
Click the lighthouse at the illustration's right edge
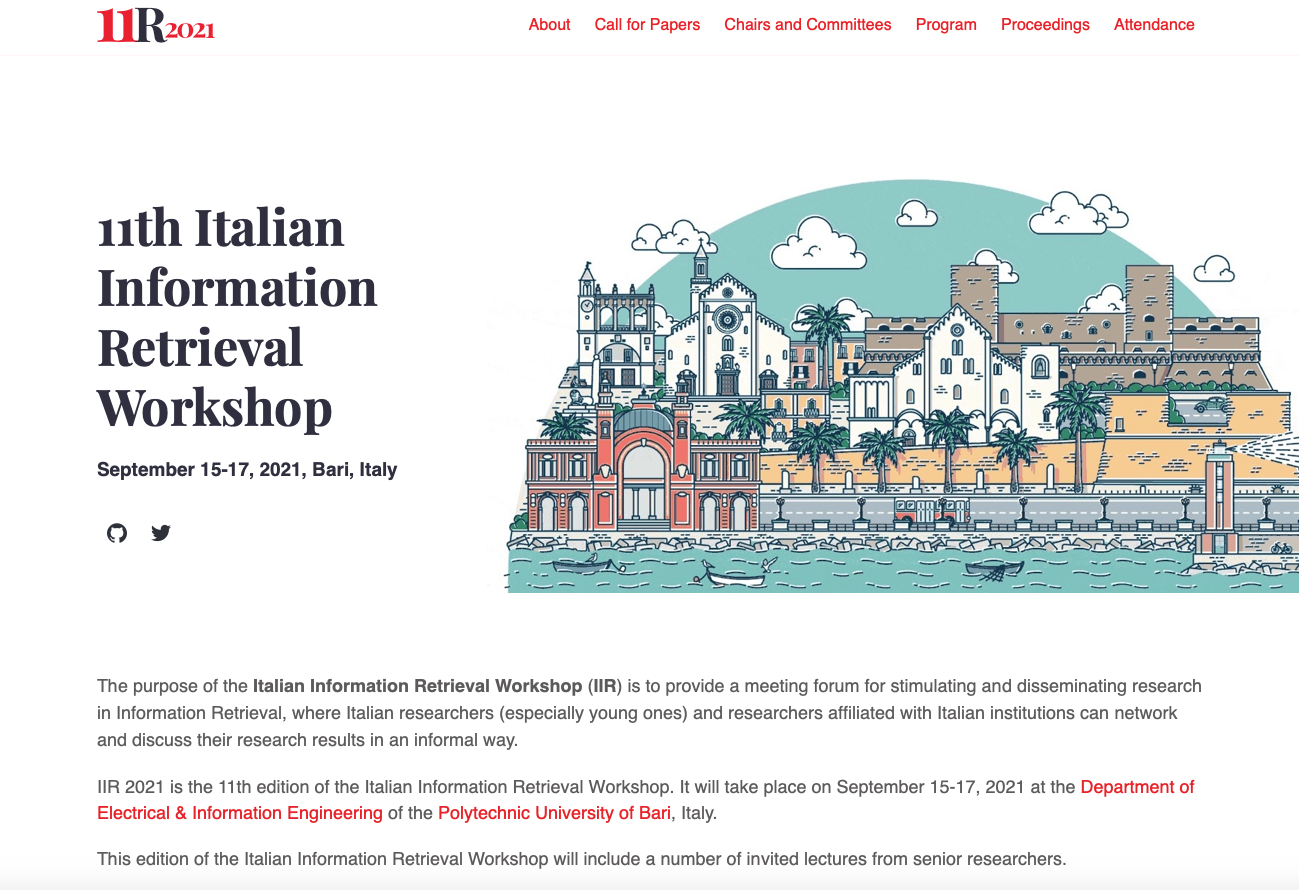(x=1218, y=495)
